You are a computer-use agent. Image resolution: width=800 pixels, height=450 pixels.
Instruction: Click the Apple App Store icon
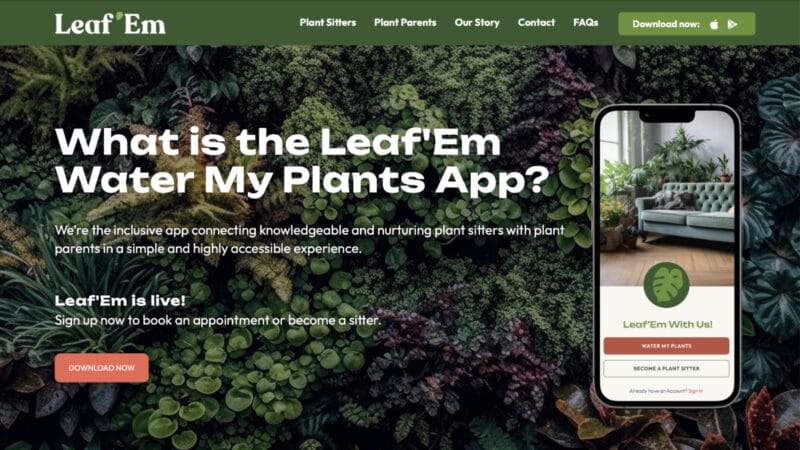[714, 24]
